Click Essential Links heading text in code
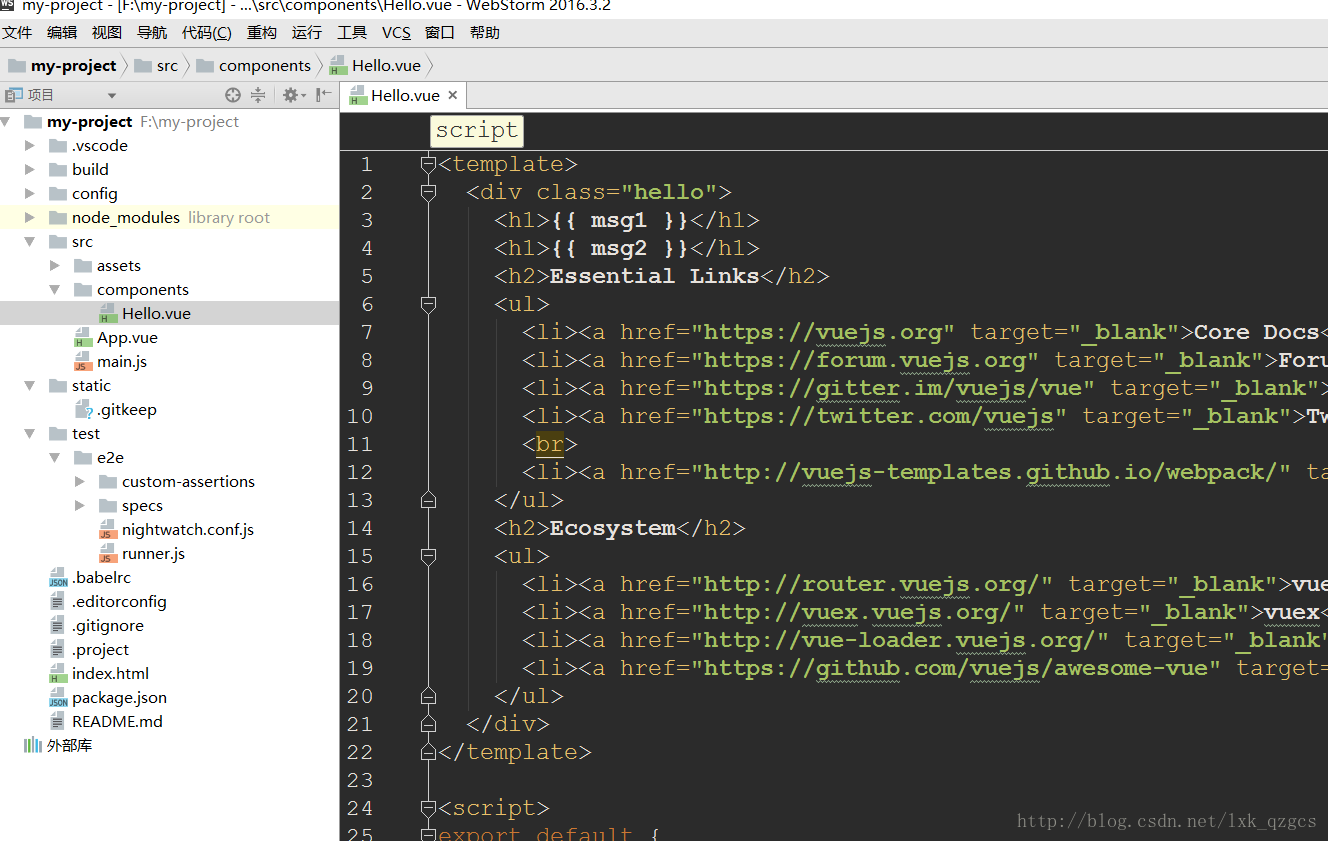1328x841 pixels. 654,276
